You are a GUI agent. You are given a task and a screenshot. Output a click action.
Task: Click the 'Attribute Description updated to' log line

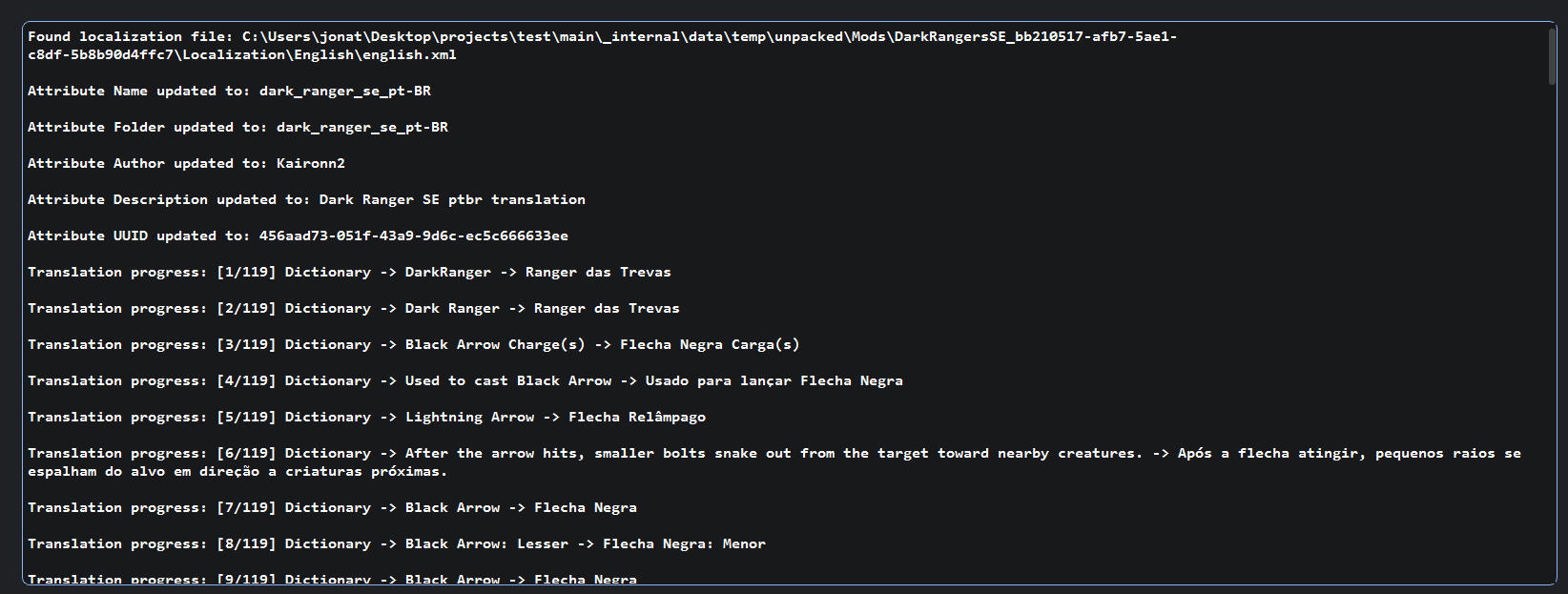pyautogui.click(x=306, y=200)
